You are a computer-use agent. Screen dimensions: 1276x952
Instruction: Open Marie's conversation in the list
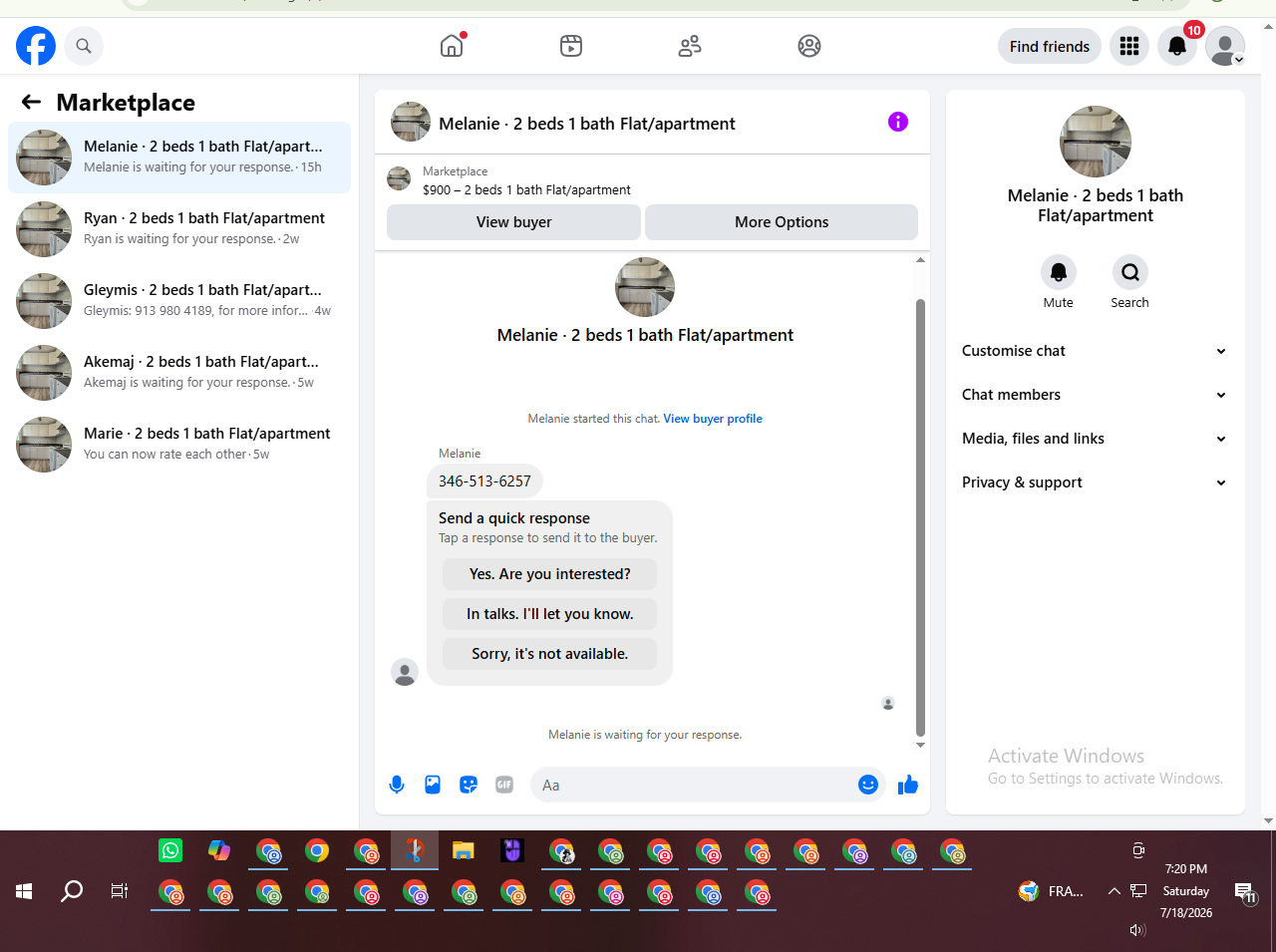pyautogui.click(x=179, y=445)
